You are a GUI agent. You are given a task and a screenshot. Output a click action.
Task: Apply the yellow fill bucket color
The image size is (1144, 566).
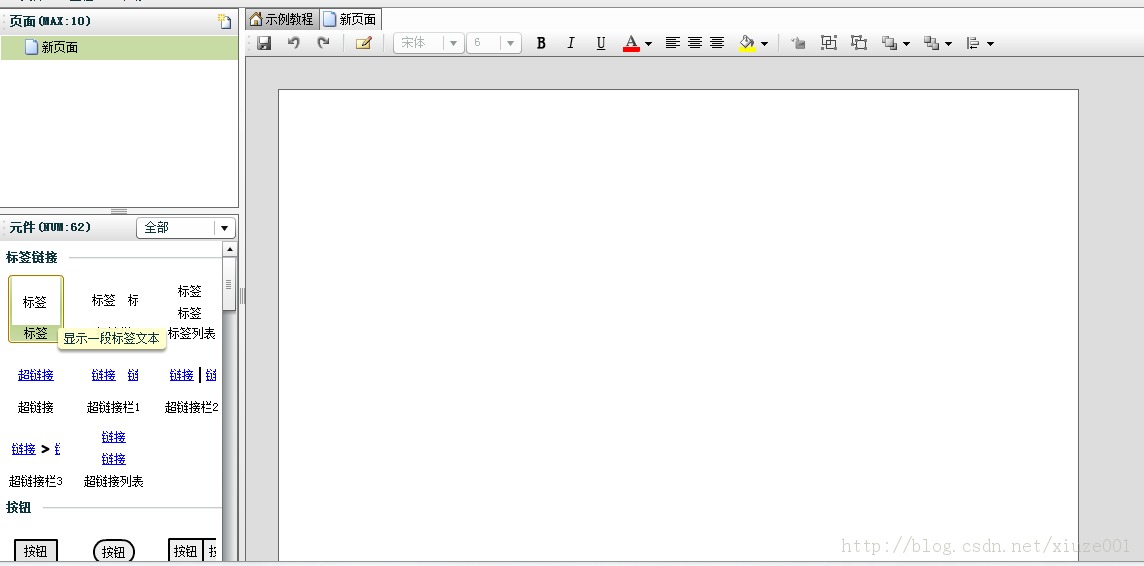point(747,43)
